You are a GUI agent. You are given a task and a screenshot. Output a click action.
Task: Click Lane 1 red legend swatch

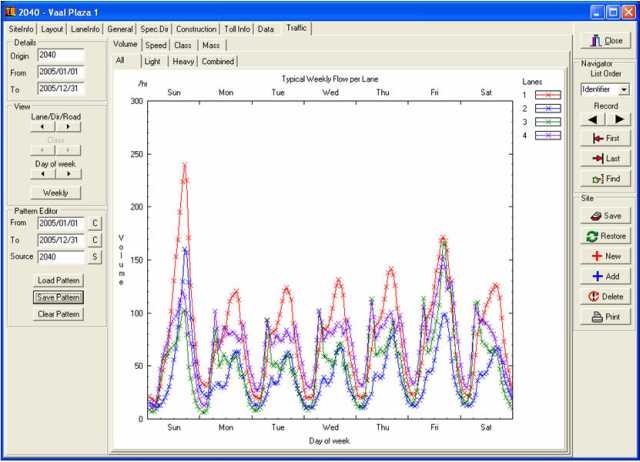548,95
